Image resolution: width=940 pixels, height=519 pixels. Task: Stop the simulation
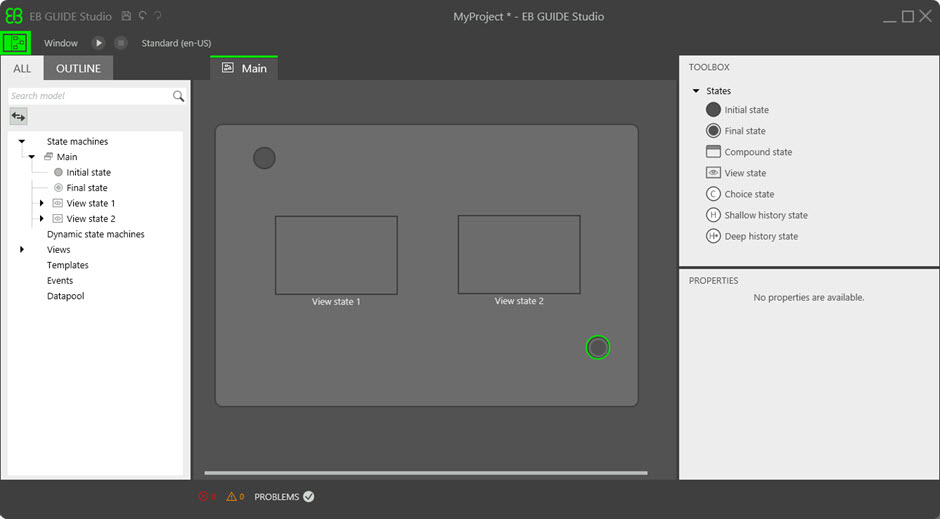point(121,43)
